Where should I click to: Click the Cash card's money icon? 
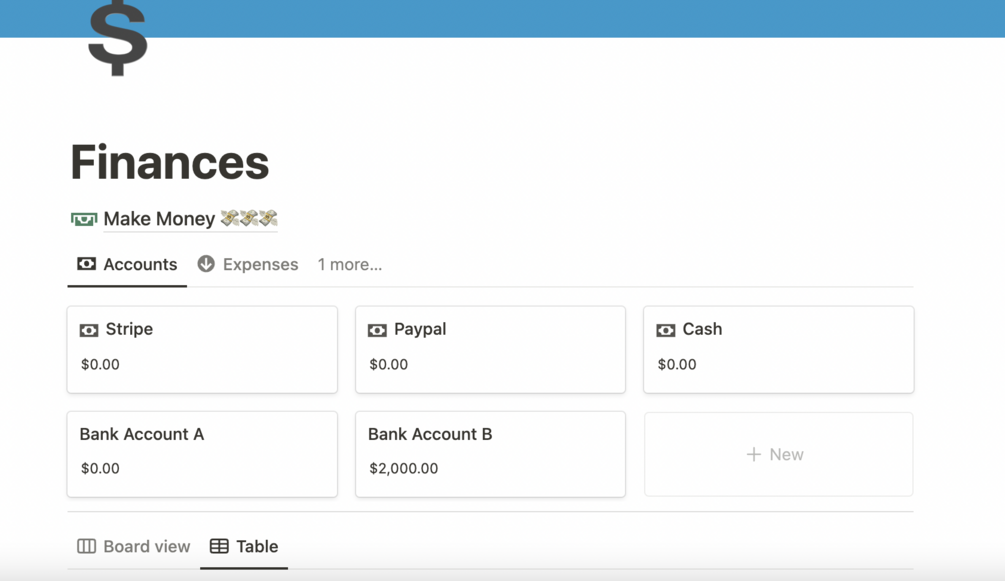coord(666,330)
